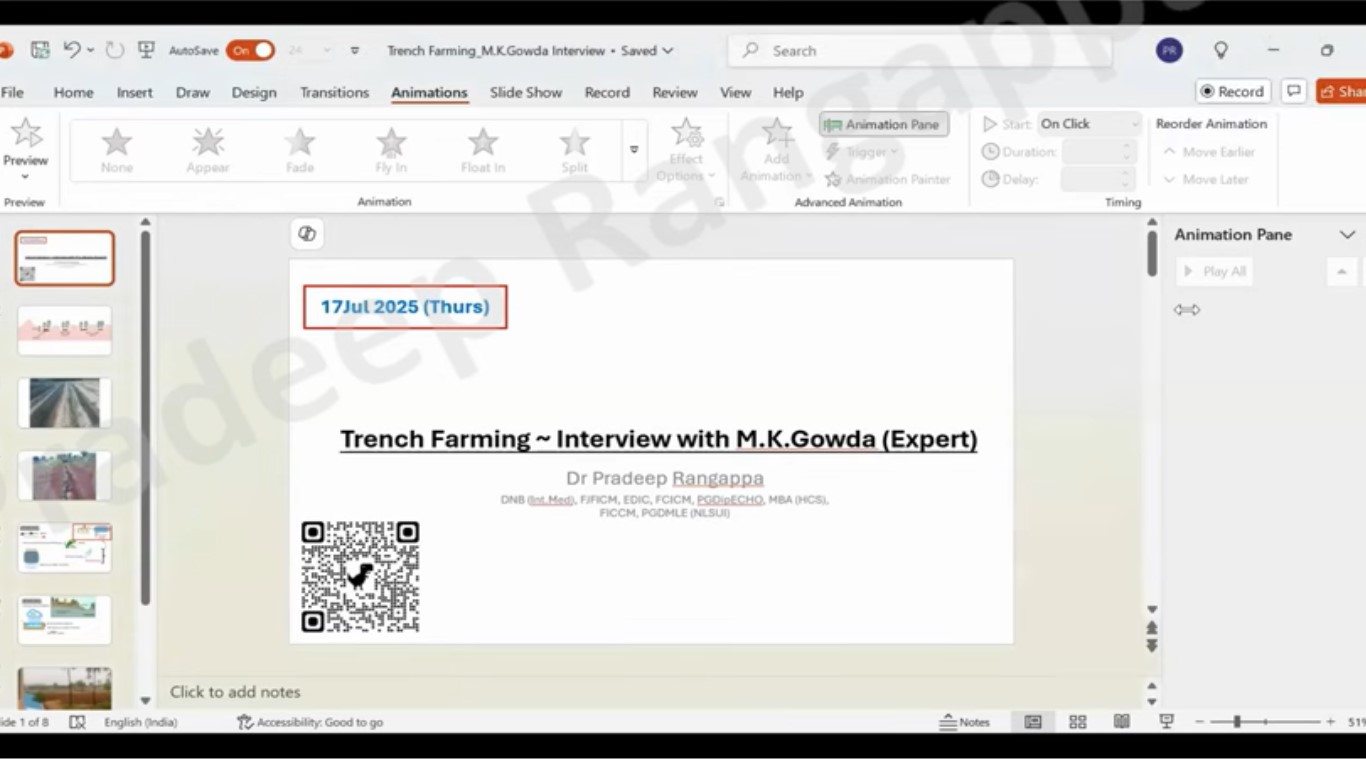Select the Slide Show tab

coord(526,92)
